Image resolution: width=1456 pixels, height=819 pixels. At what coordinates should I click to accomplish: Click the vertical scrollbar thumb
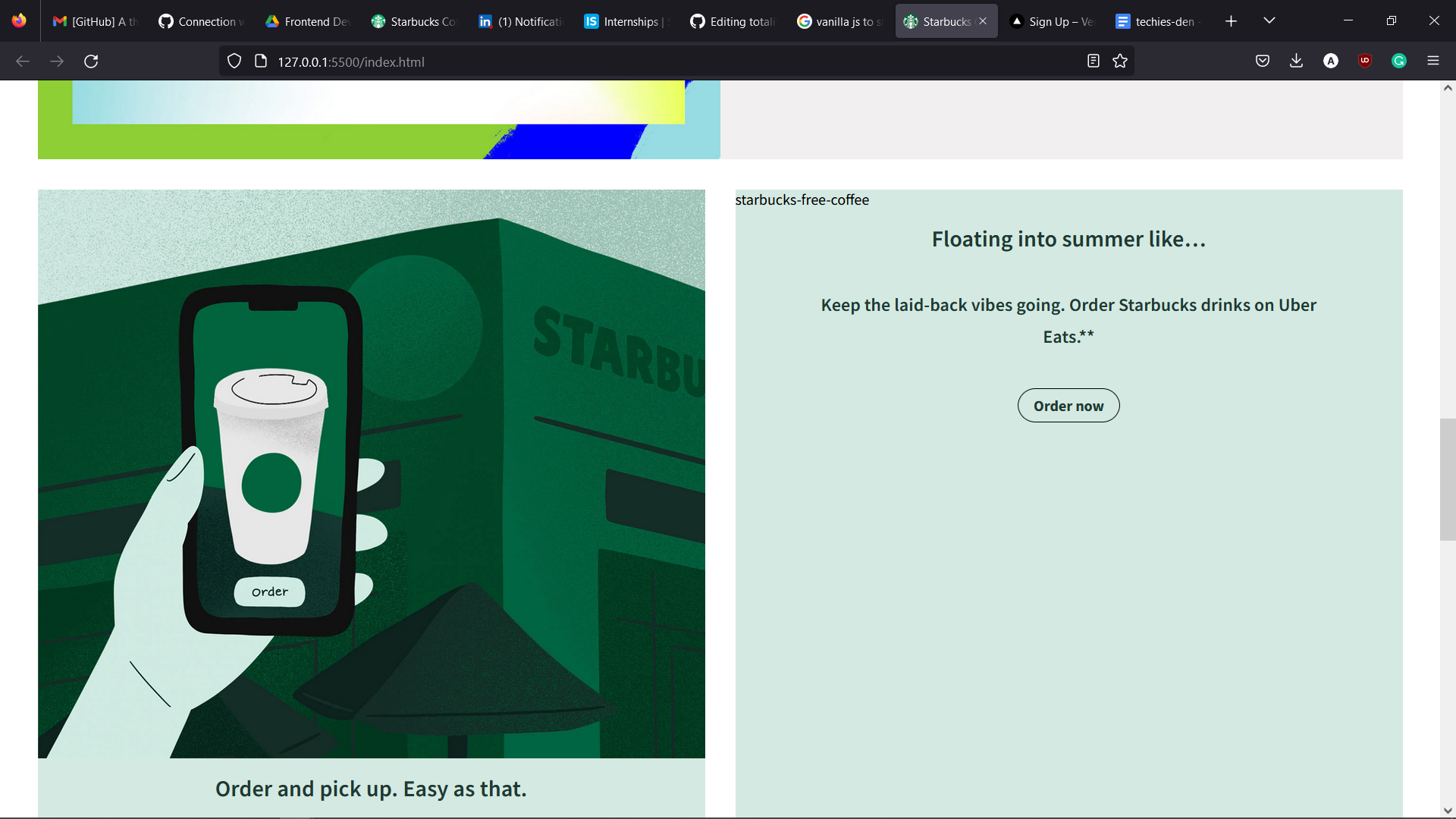tap(1447, 479)
